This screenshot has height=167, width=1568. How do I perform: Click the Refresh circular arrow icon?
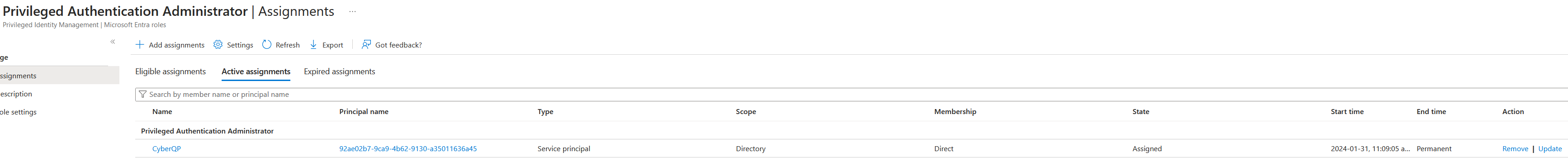pyautogui.click(x=266, y=44)
